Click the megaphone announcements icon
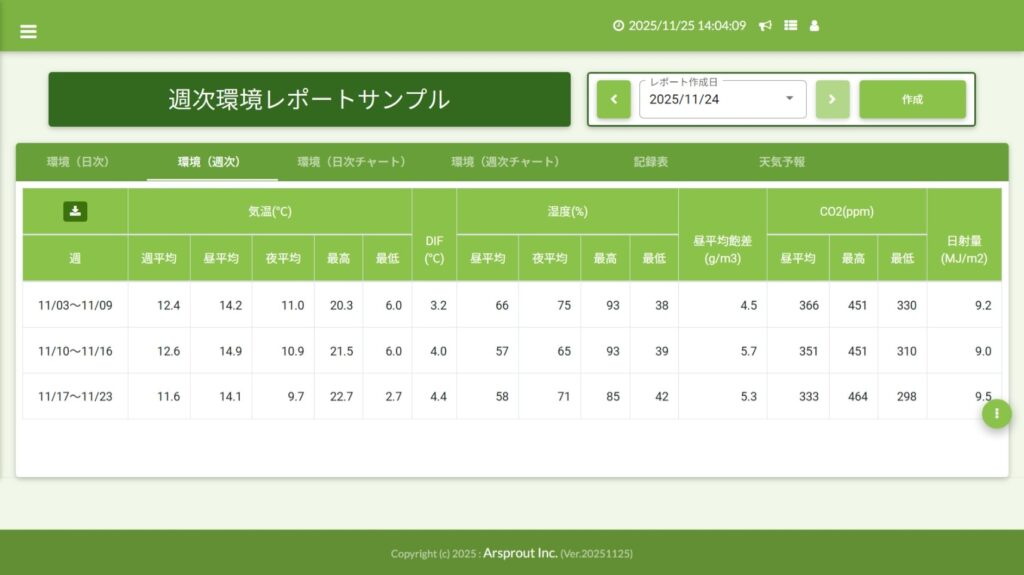Screen dimensions: 1024x575 (765, 26)
